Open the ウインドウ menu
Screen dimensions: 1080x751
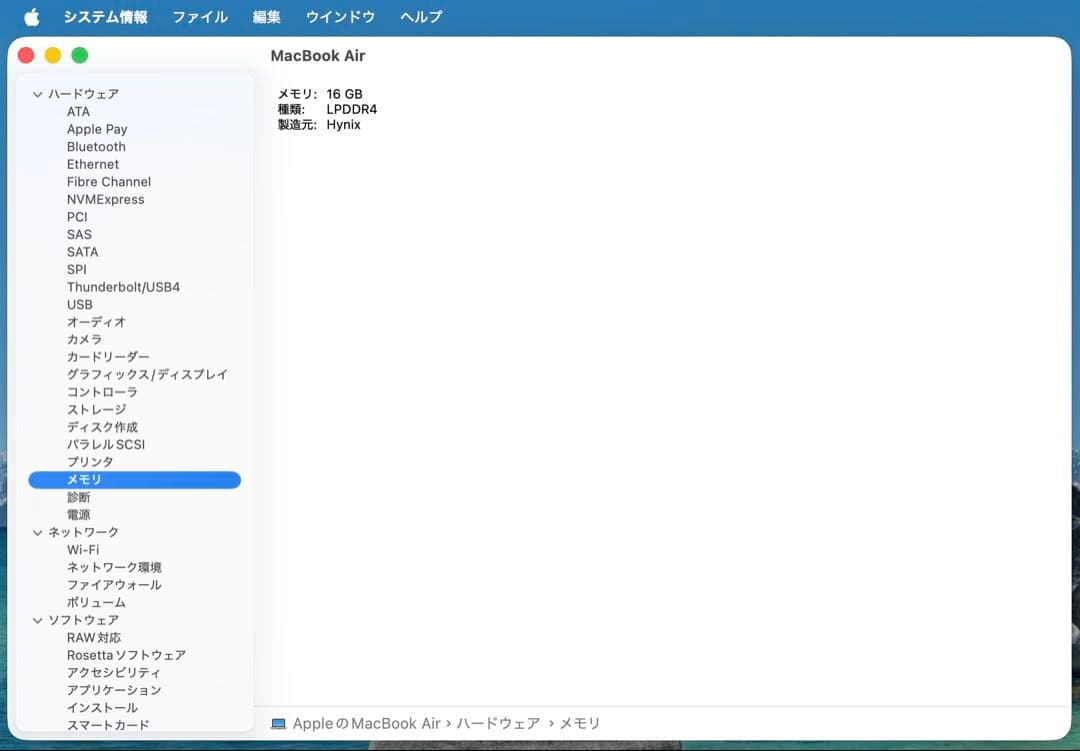pyautogui.click(x=341, y=16)
